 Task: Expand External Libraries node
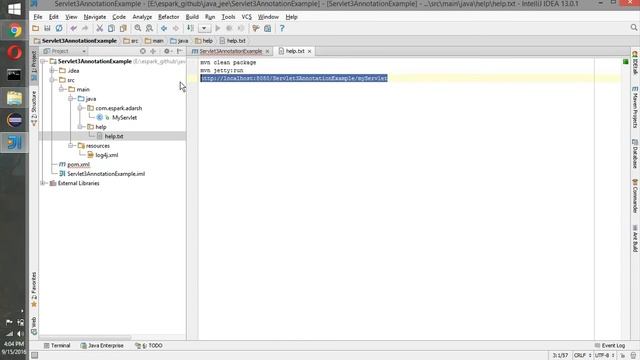[43, 183]
